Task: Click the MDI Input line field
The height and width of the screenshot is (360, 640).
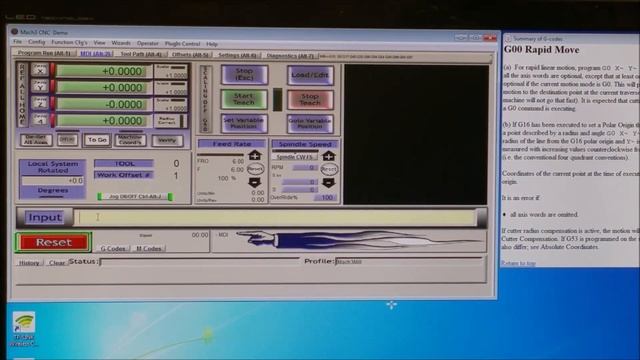Action: pyautogui.click(x=275, y=218)
